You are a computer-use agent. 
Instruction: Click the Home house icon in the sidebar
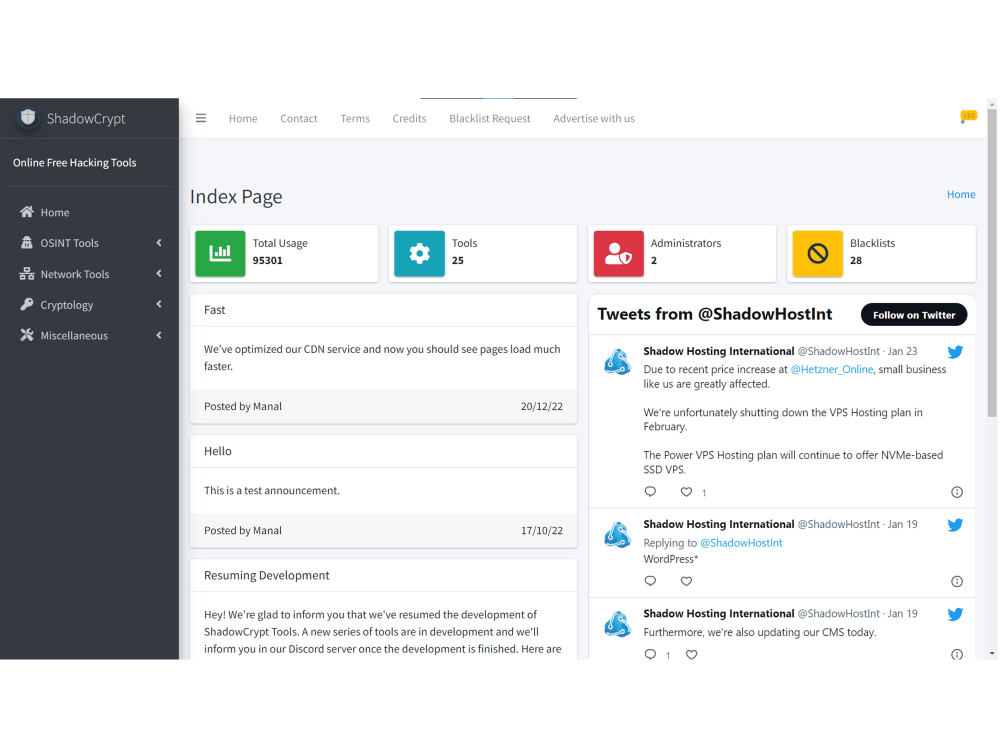pyautogui.click(x=27, y=212)
